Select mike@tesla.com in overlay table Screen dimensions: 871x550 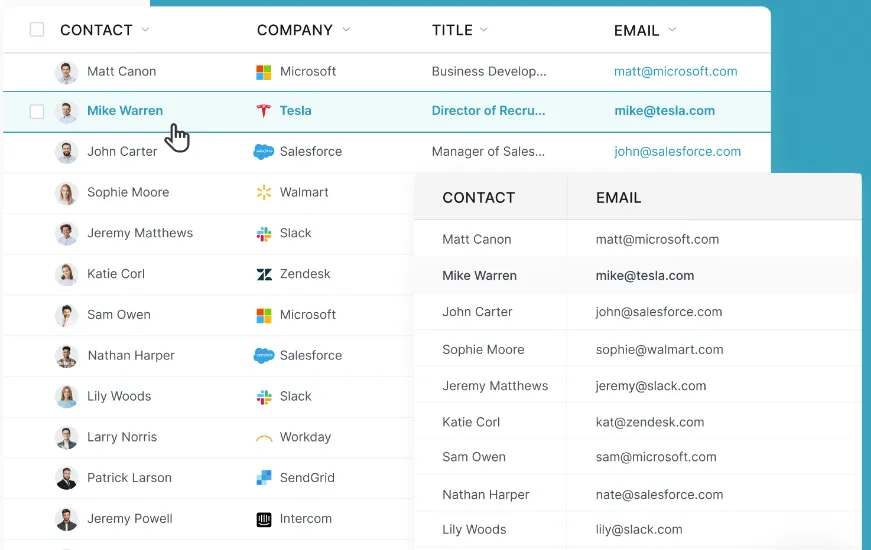645,276
